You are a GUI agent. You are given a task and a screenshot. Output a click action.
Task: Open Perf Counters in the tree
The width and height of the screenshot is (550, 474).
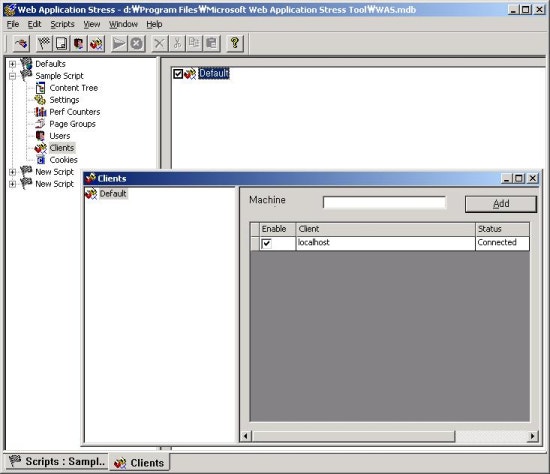[x=75, y=112]
